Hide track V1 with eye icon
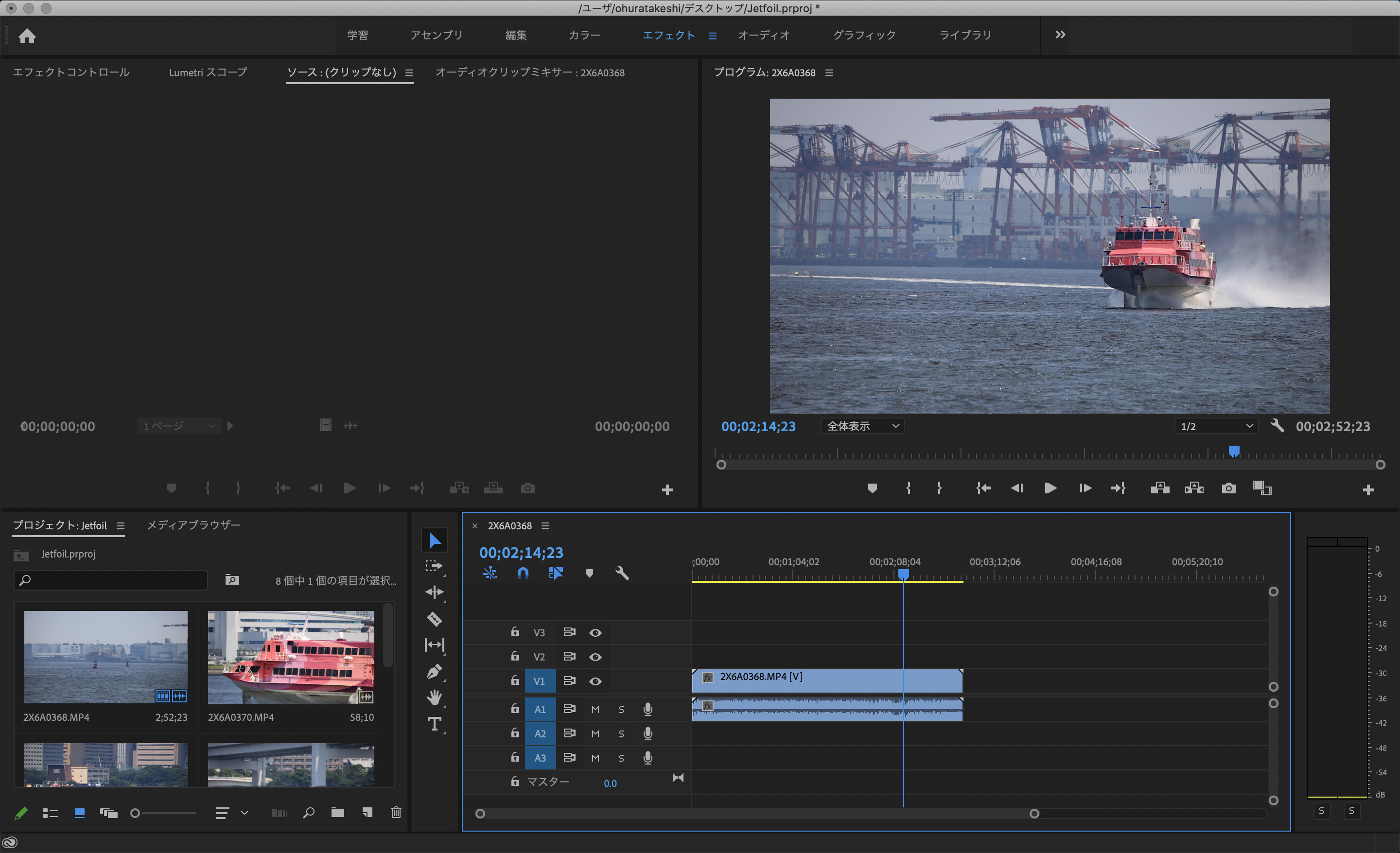 click(x=595, y=681)
